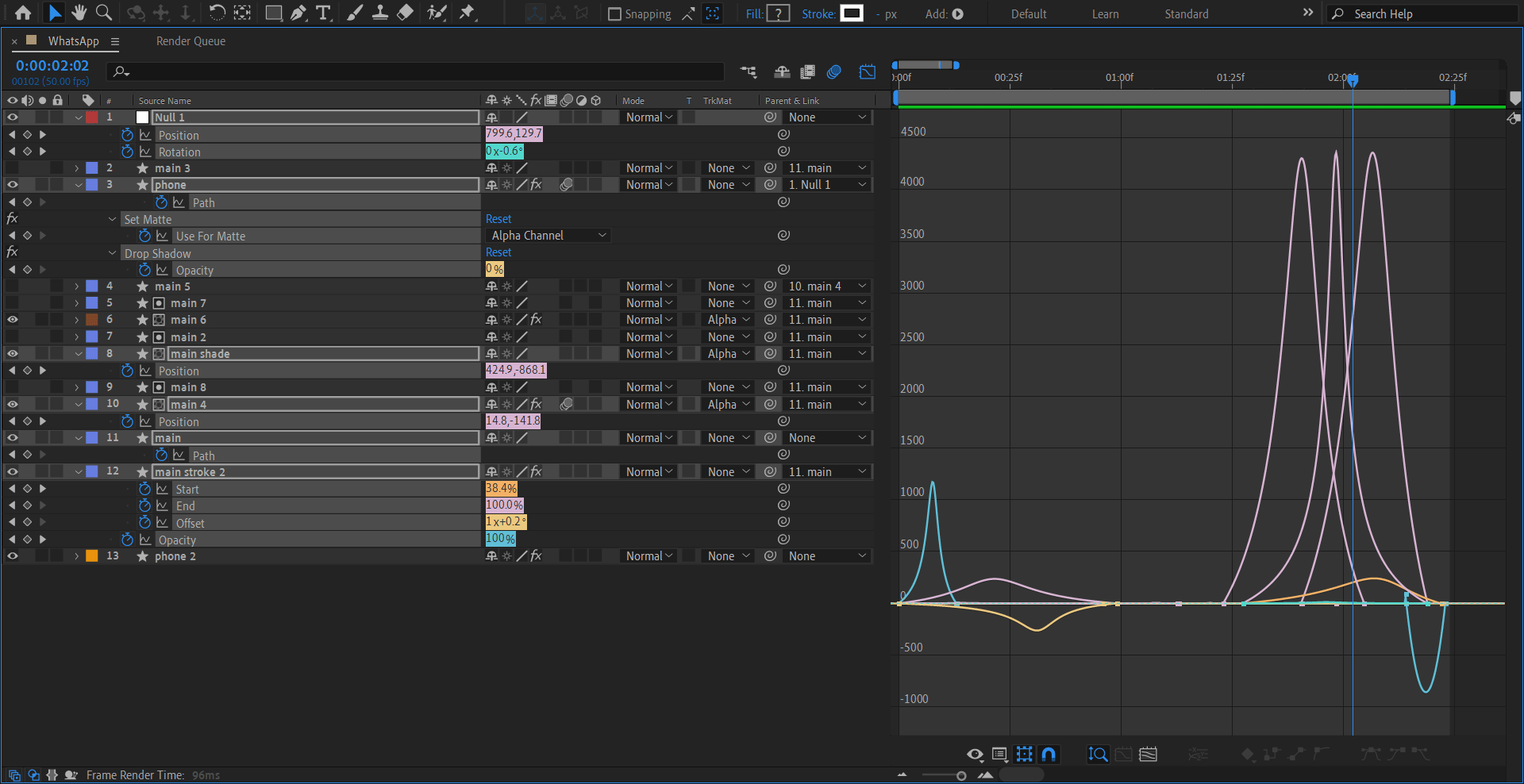Viewport: 1524px width, 784px height.
Task: Toggle visibility of phone 2 layer
Action: pyautogui.click(x=13, y=556)
